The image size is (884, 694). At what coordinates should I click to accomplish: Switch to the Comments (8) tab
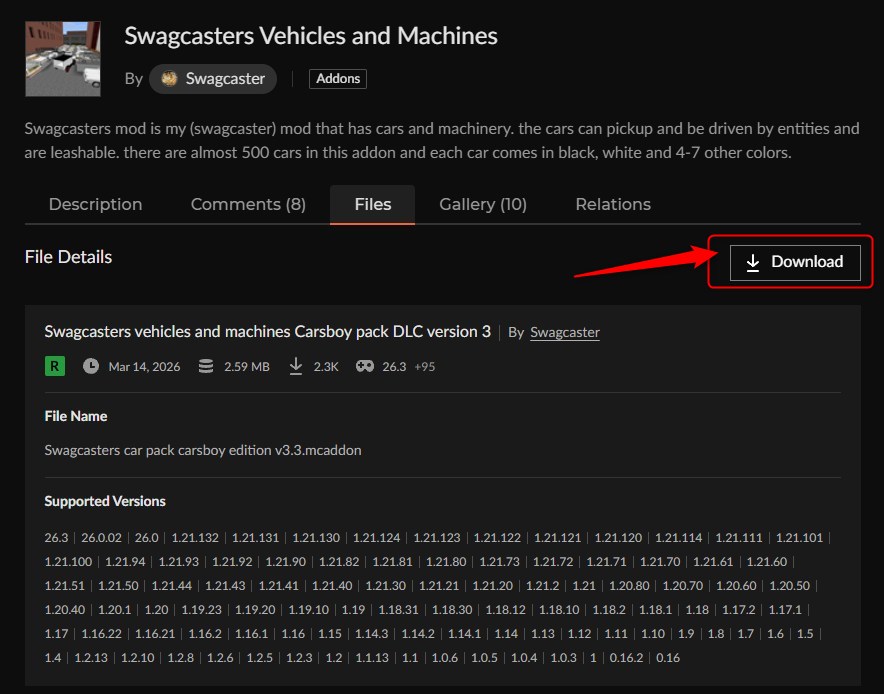[247, 204]
